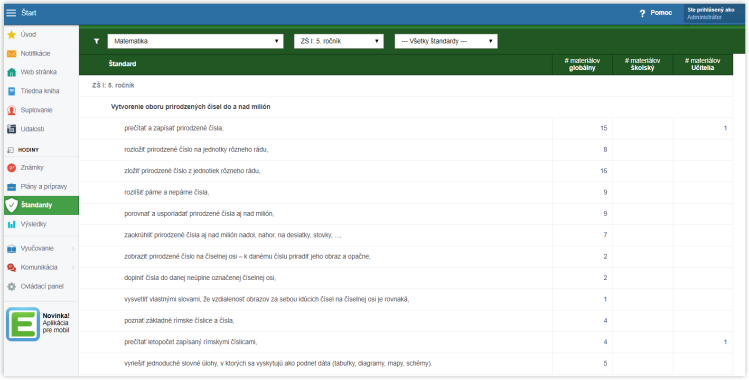Click the Pomoc question mark icon
Screen dimensions: 749x380
pyautogui.click(x=642, y=13)
